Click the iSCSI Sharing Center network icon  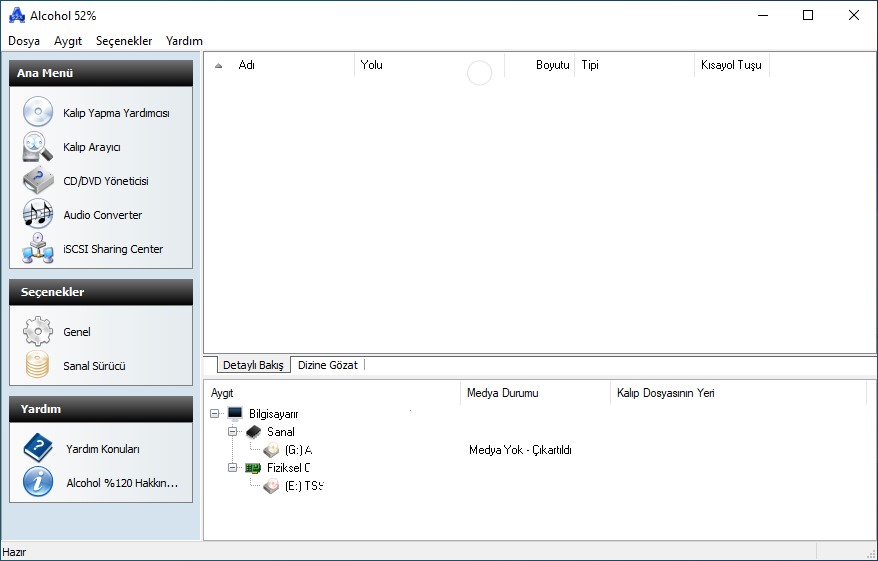(38, 248)
